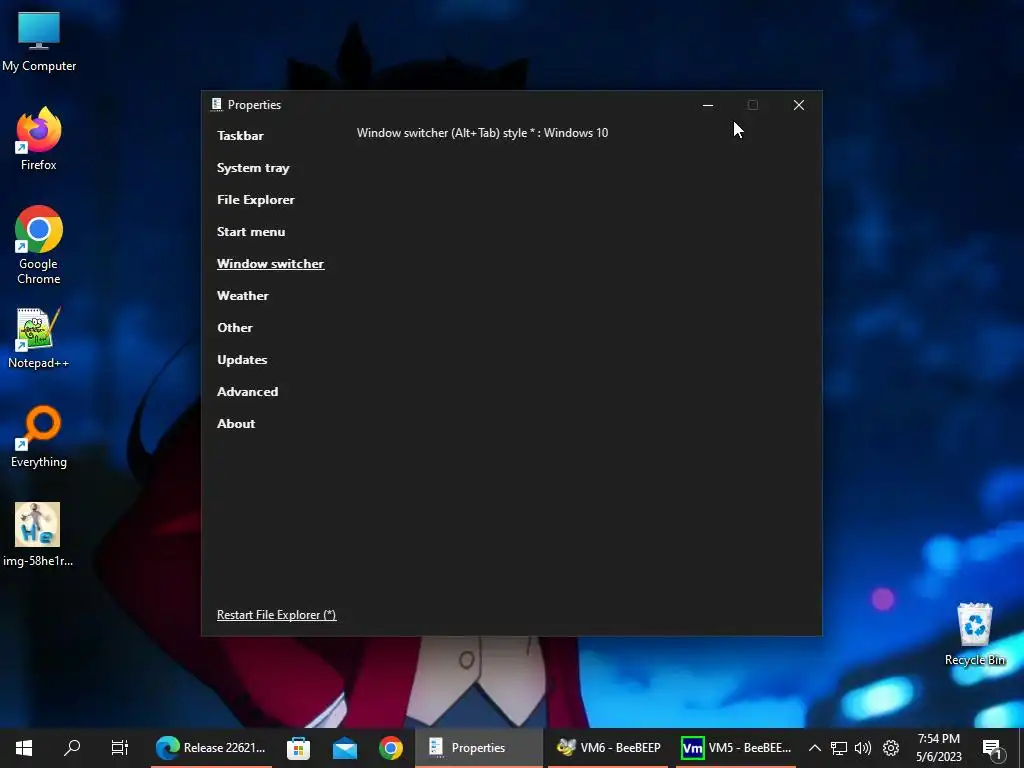Select the Recycle Bin desktop icon

[974, 634]
